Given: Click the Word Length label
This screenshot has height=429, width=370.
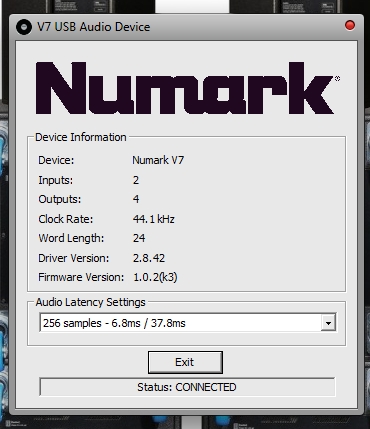Looking at the screenshot, I should tap(71, 238).
